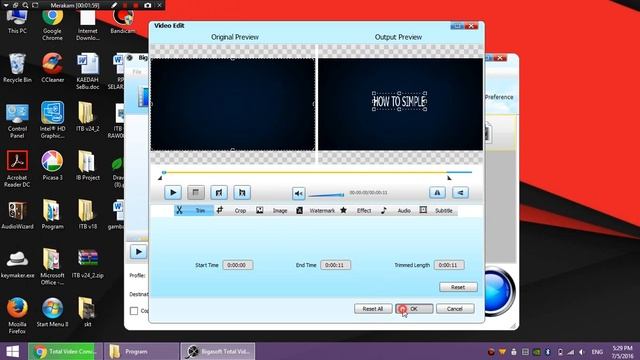Click the Reset All button
Image resolution: width=640 pixels, height=360 pixels.
tap(373, 309)
